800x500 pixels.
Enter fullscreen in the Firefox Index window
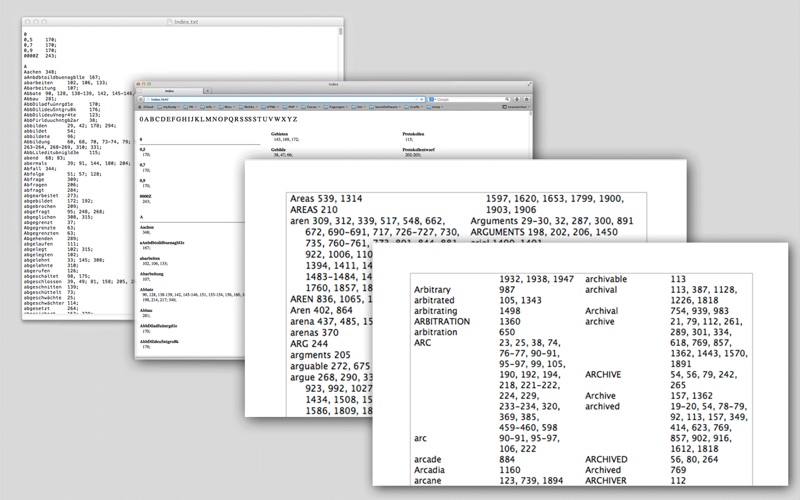click(x=529, y=84)
